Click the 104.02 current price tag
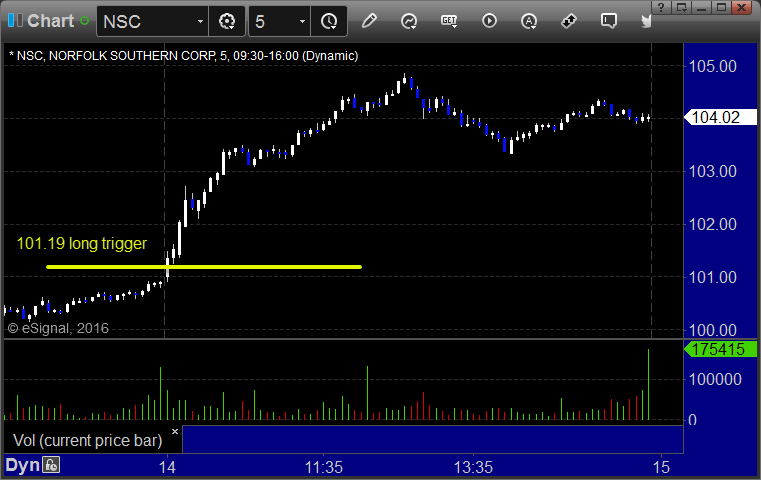This screenshot has height=480, width=761. [720, 117]
